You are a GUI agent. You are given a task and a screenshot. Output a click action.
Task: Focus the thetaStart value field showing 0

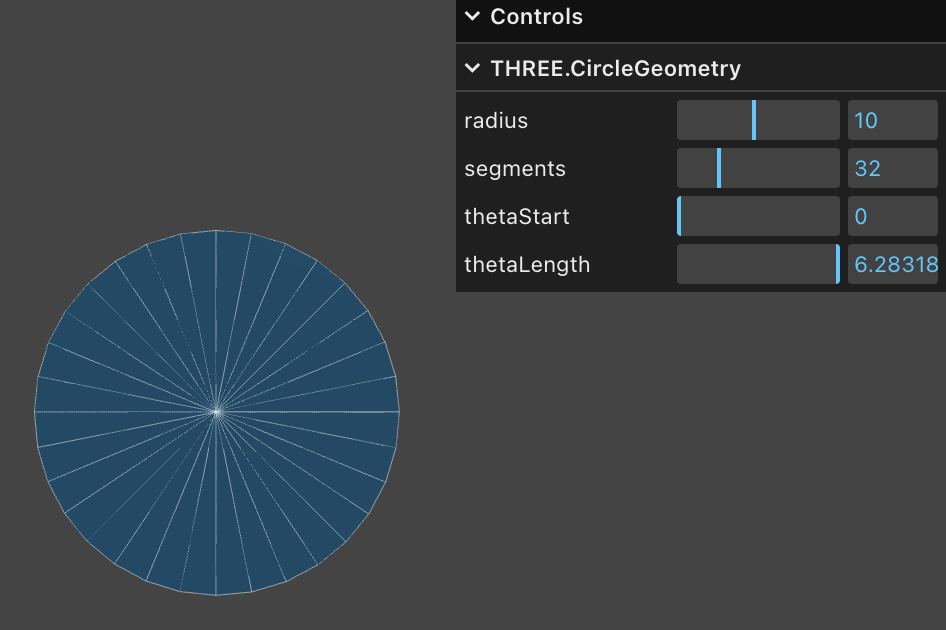892,216
